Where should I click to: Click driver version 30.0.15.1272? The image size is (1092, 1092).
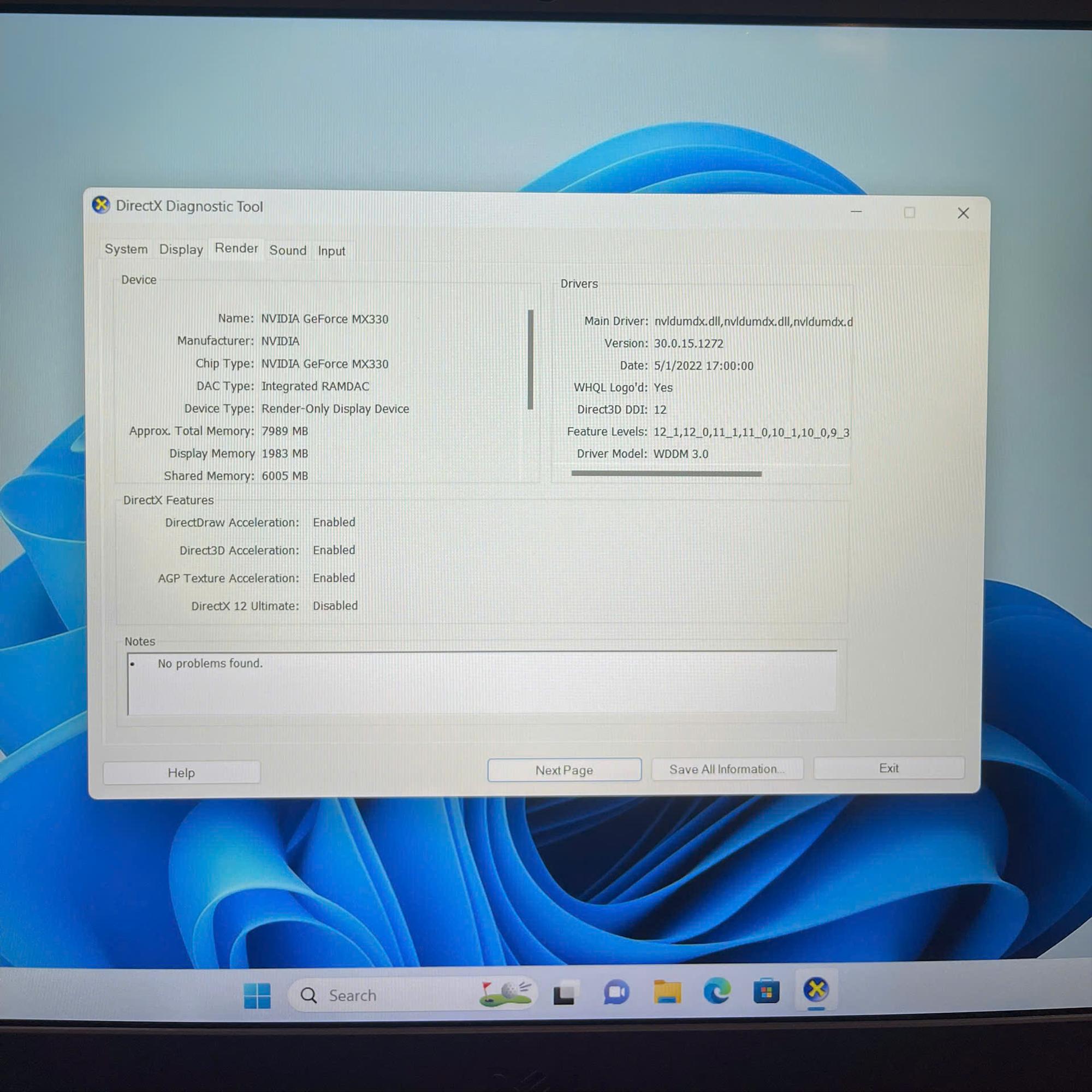689,343
